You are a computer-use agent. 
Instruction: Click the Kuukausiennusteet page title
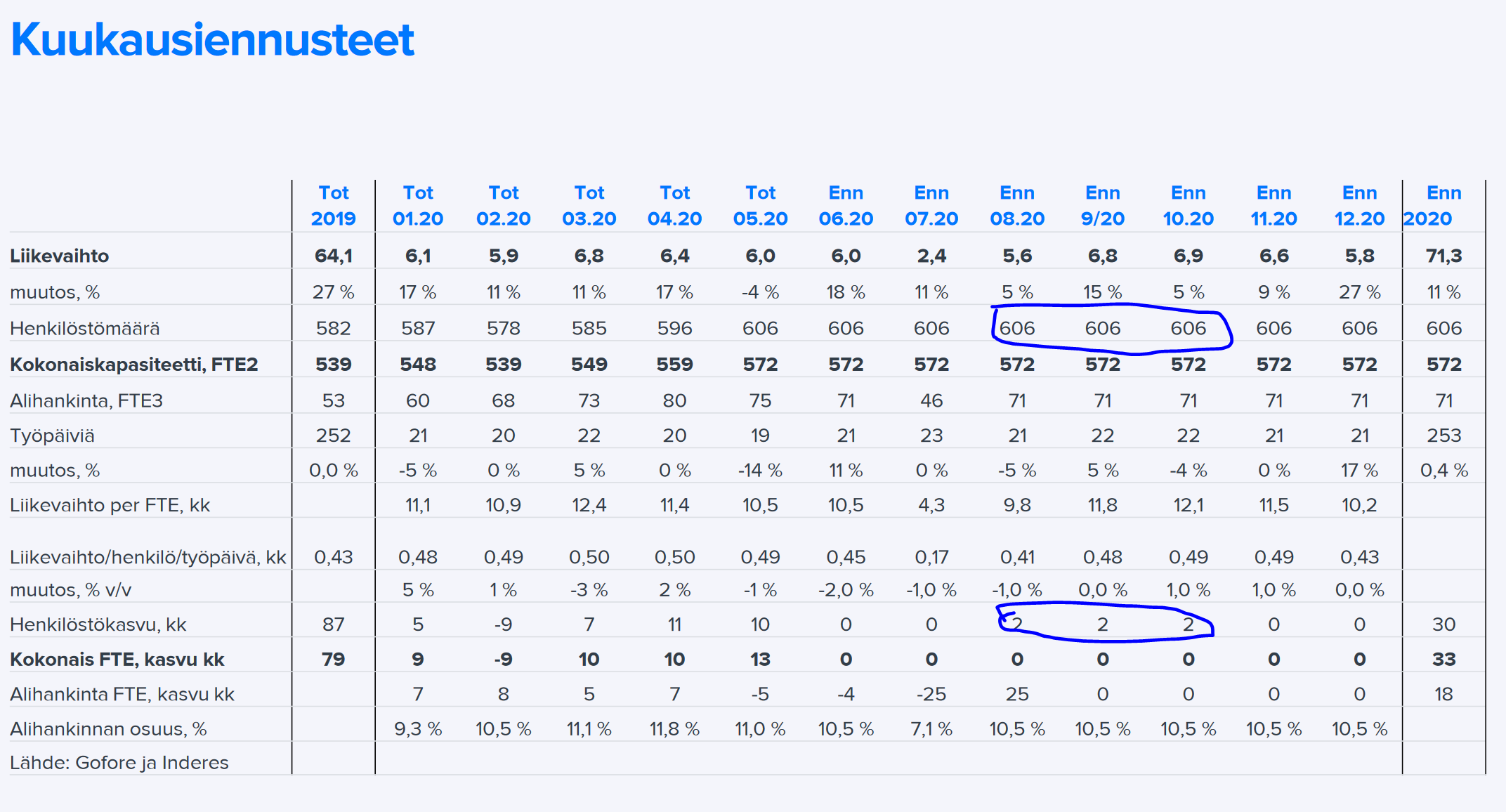[x=212, y=40]
